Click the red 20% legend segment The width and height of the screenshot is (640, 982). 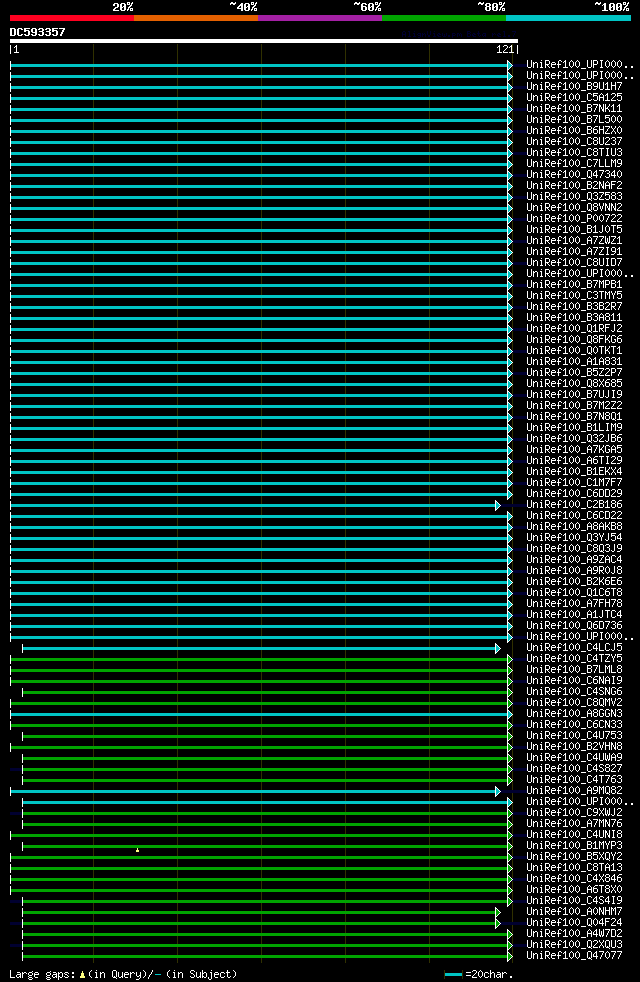tap(71, 18)
